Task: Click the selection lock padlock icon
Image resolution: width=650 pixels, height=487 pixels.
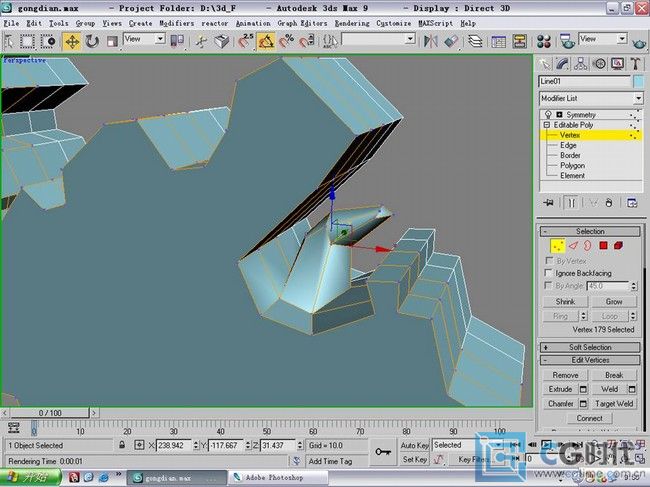Action: coord(122,445)
